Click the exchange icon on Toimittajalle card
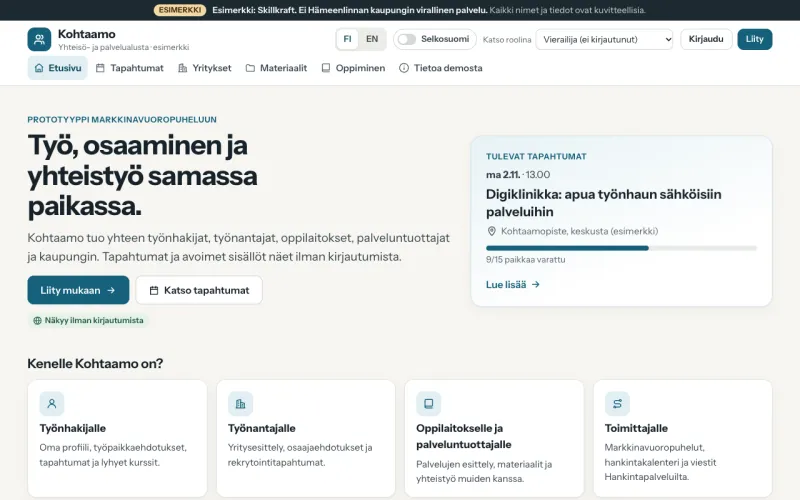800x500 pixels. (617, 404)
